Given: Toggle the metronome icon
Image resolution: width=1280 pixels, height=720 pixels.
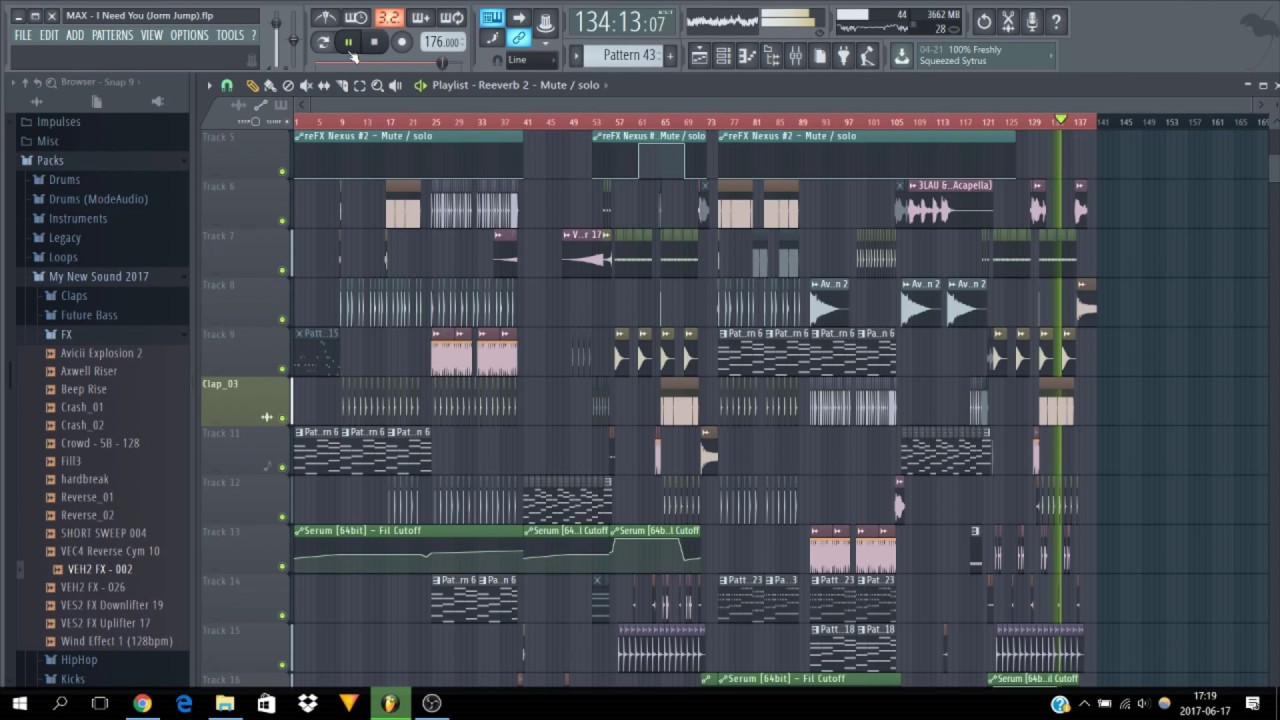Looking at the screenshot, I should point(325,18).
